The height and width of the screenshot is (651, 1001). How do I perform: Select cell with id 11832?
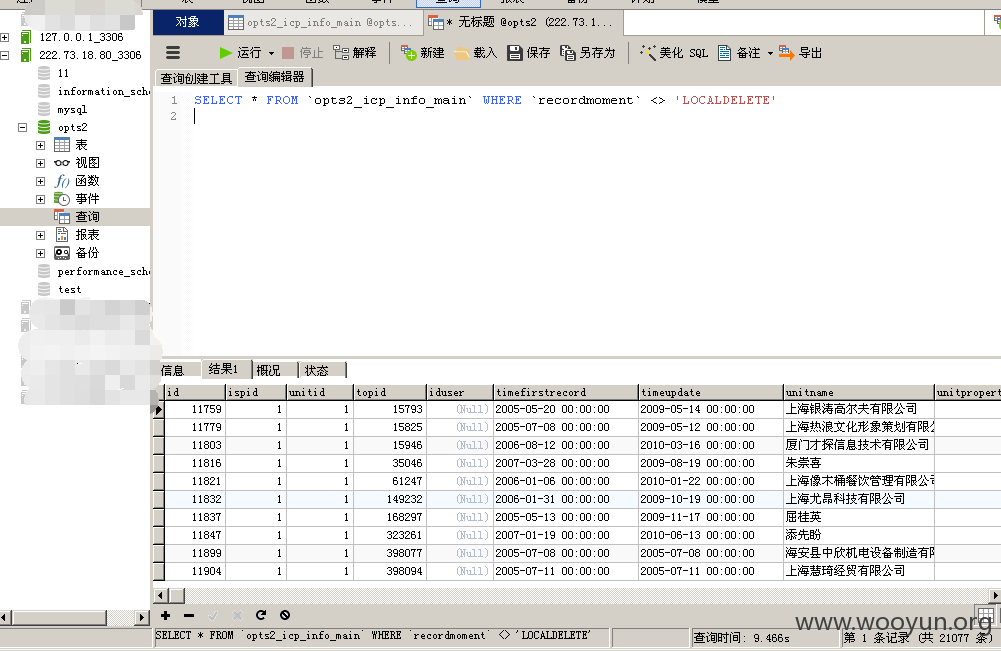coord(195,499)
